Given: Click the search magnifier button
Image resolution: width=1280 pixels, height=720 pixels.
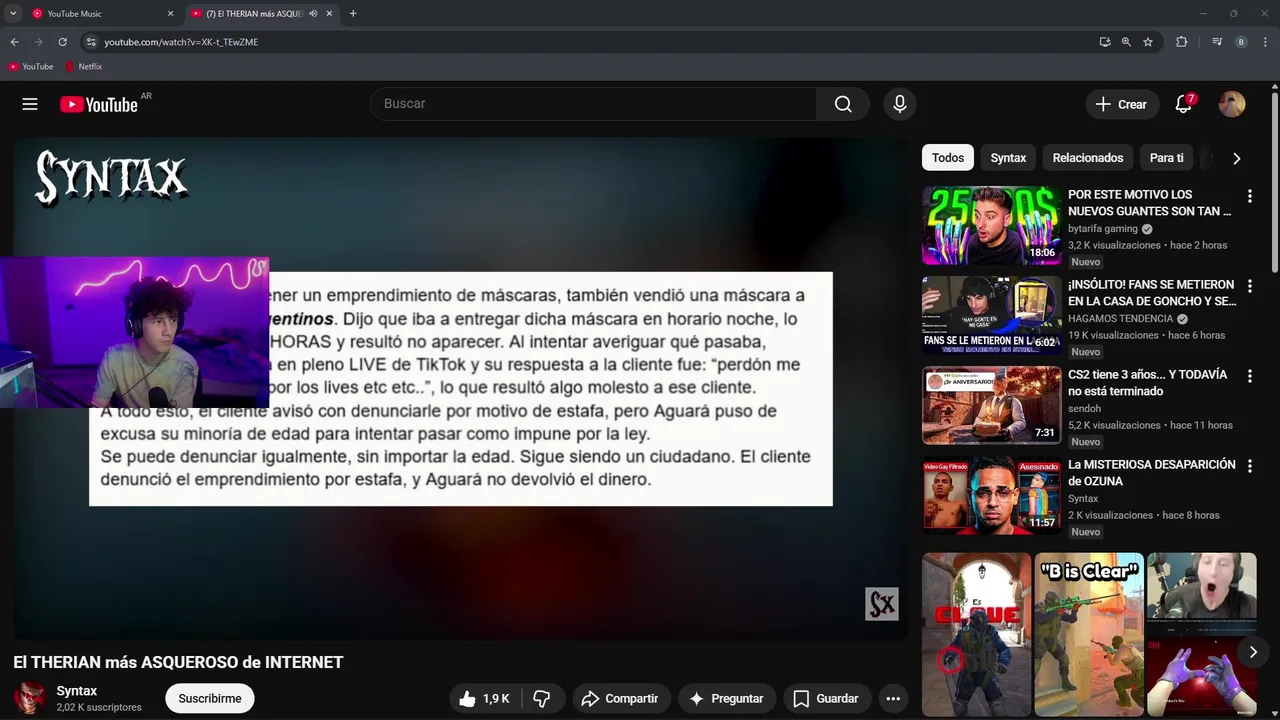Looking at the screenshot, I should (x=843, y=104).
